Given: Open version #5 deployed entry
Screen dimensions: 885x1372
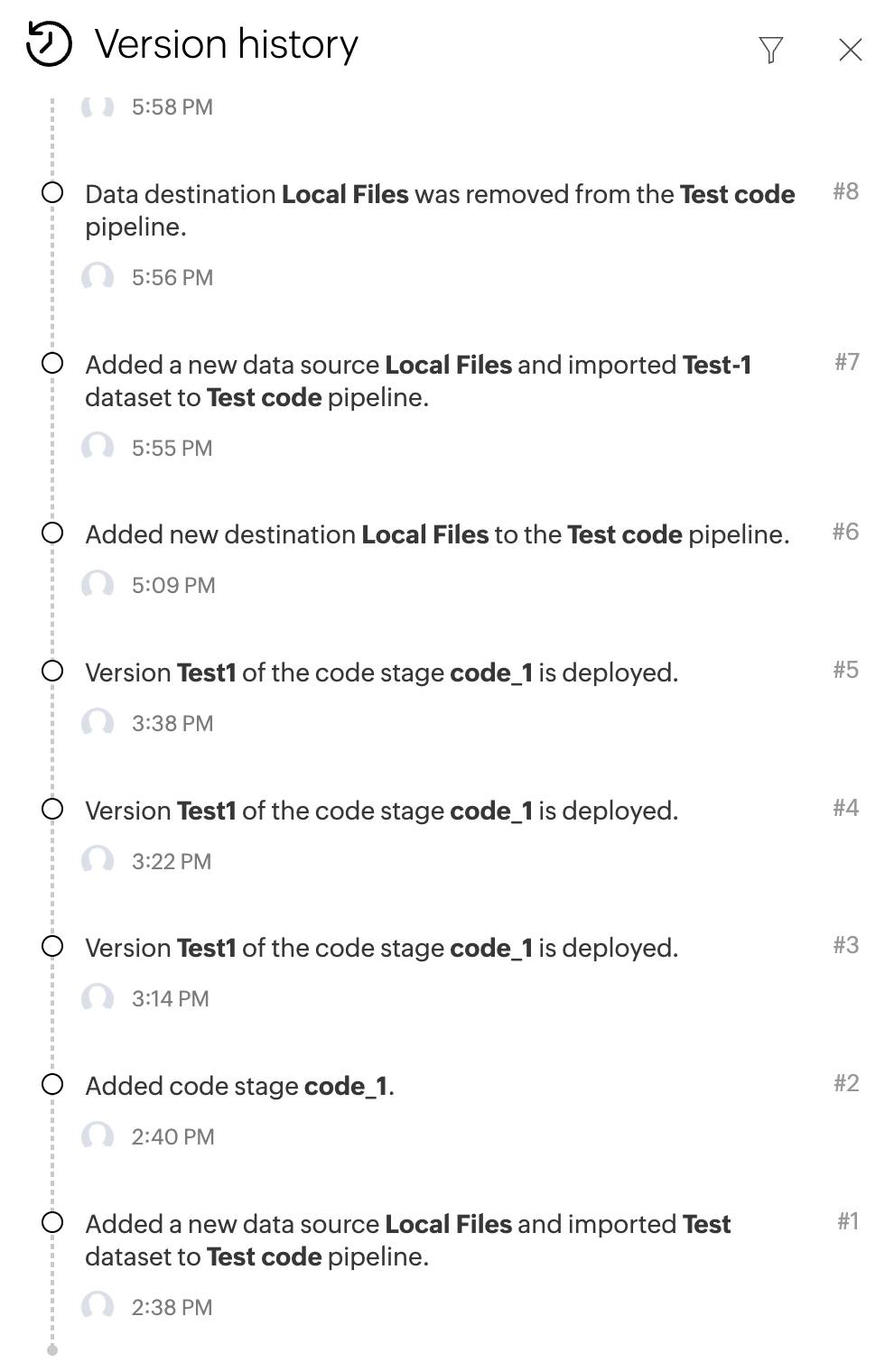Looking at the screenshot, I should [381, 673].
